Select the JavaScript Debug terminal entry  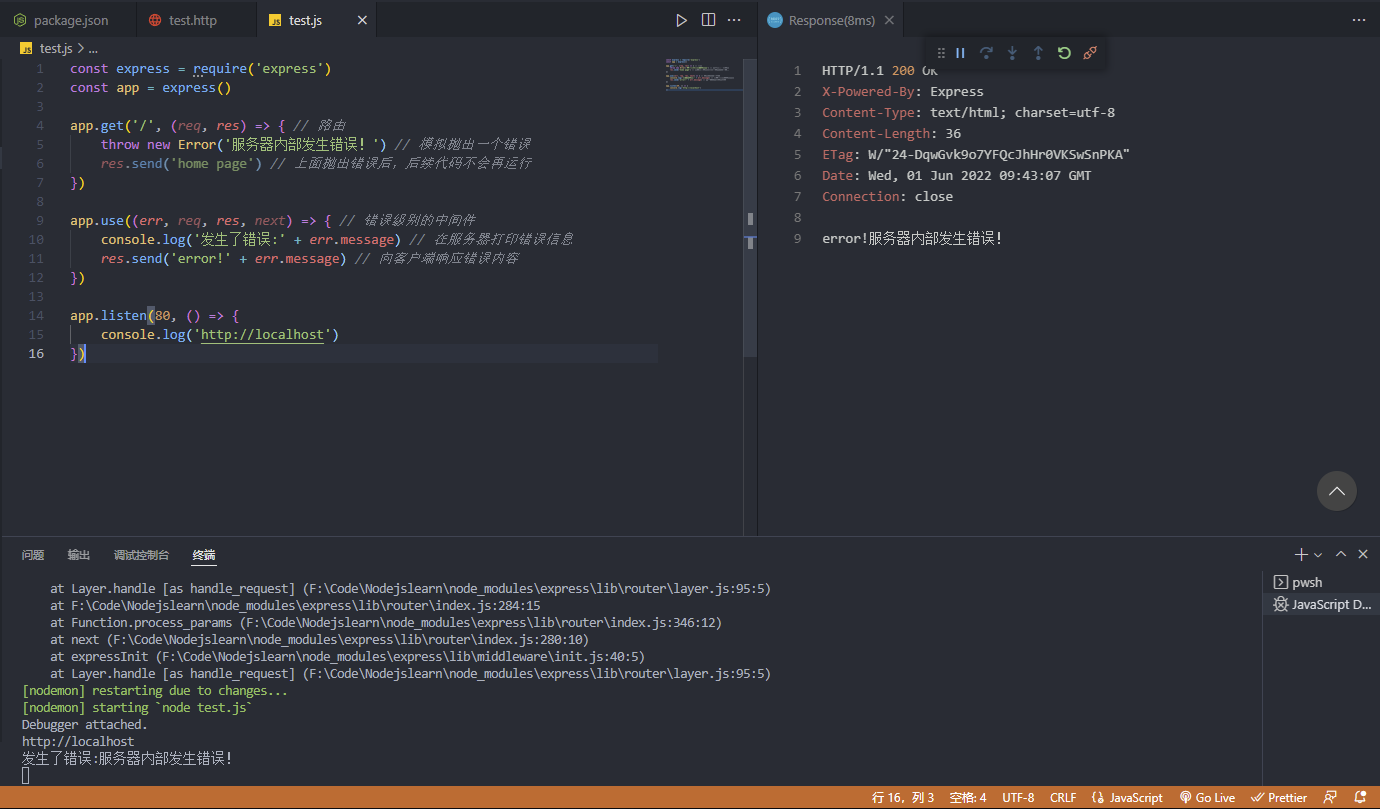tap(1321, 604)
